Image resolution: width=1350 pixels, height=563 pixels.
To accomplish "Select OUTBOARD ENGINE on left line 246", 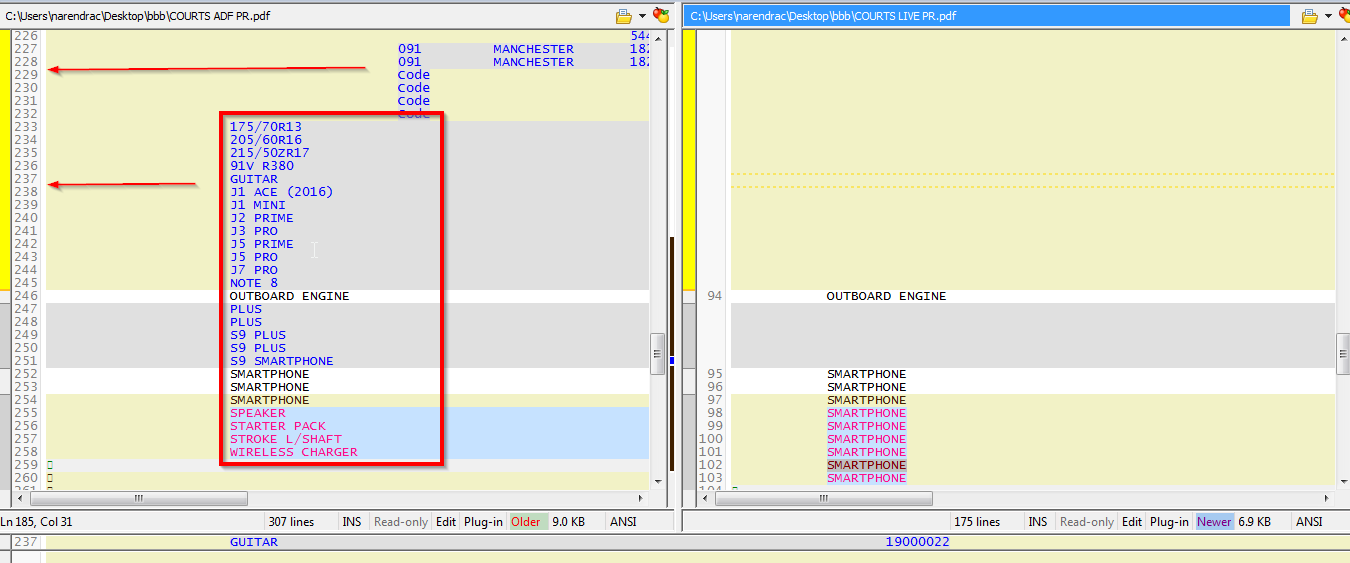I will point(289,296).
